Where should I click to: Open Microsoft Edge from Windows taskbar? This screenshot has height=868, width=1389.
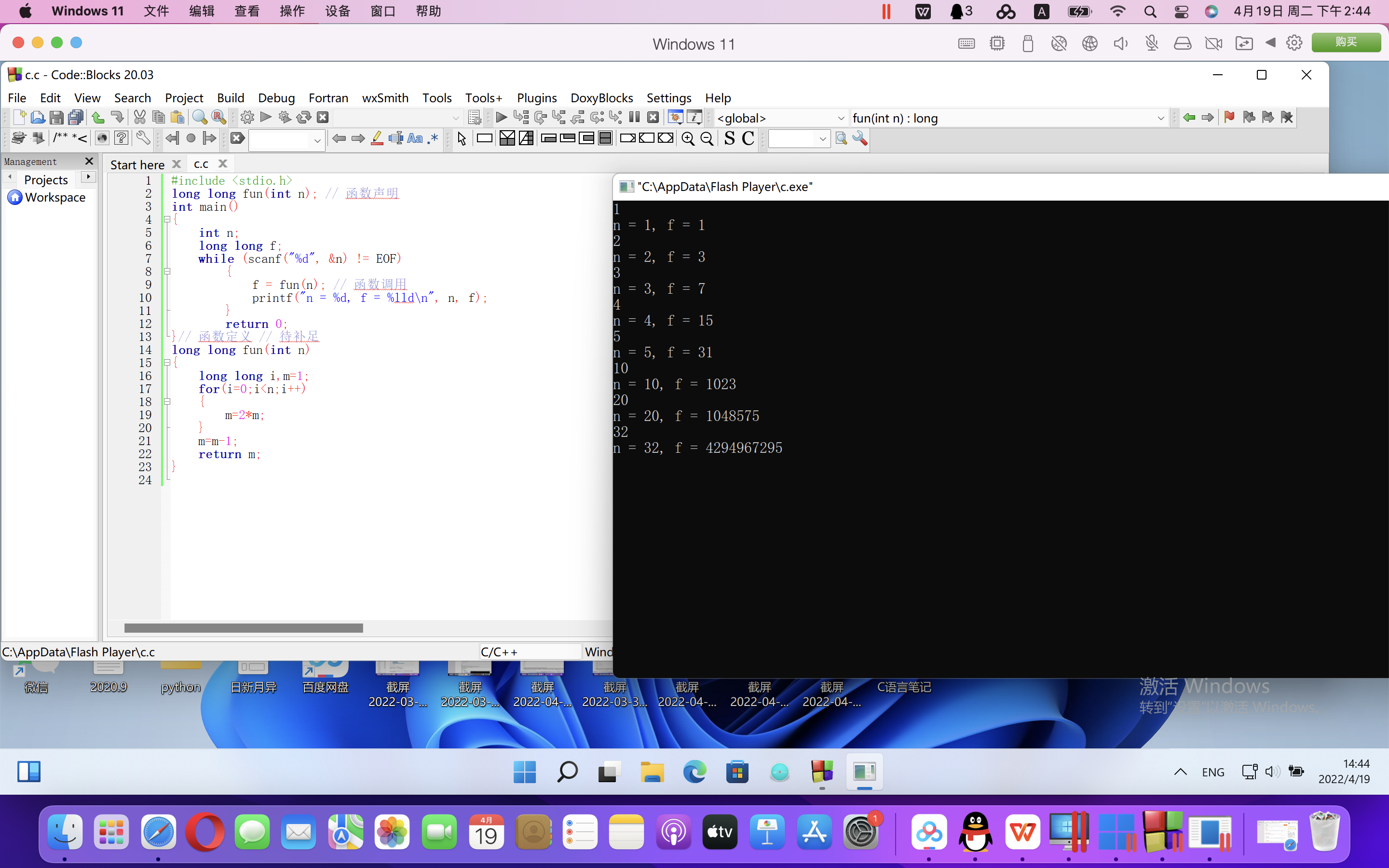coord(694,772)
